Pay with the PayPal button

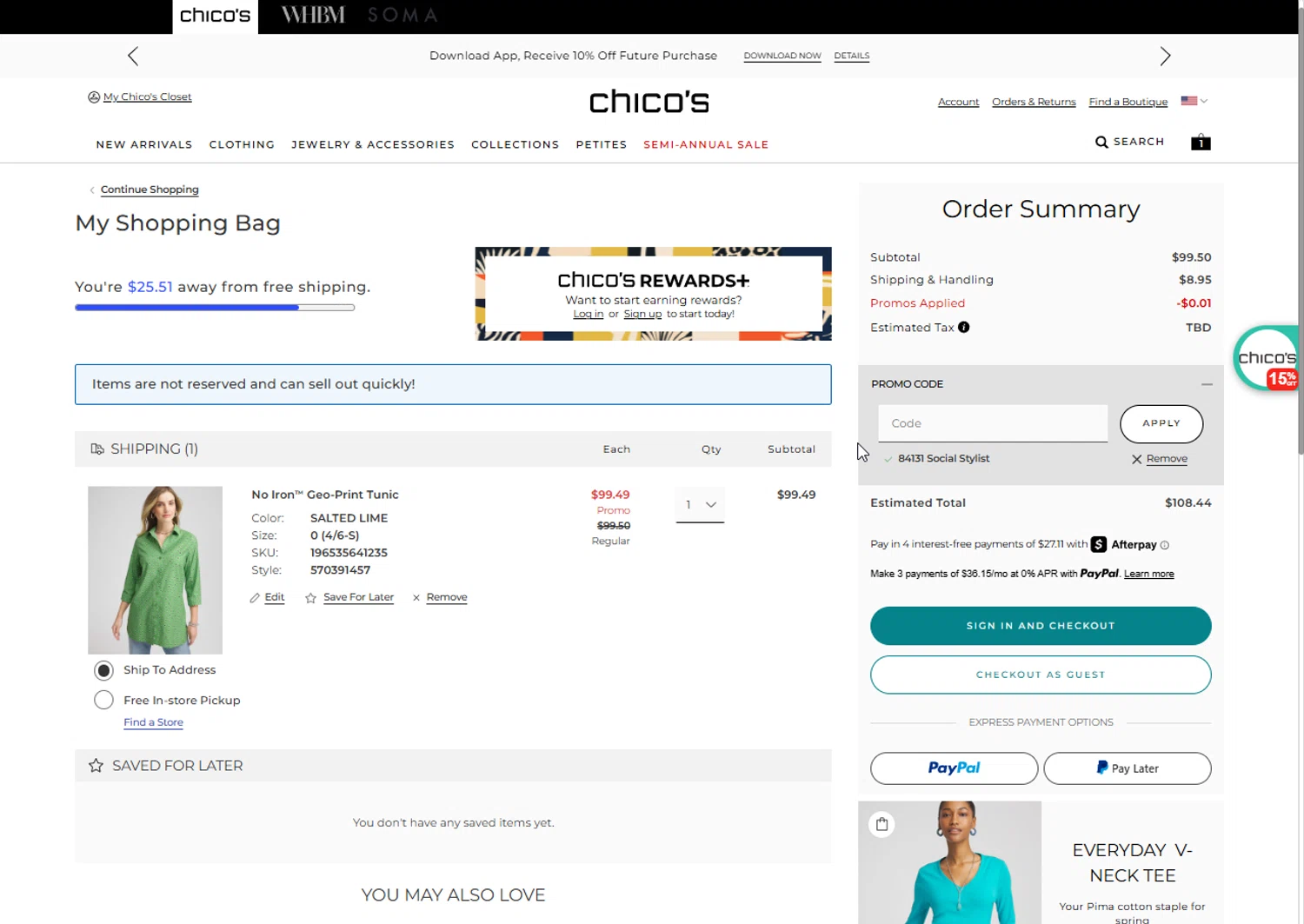tap(954, 768)
